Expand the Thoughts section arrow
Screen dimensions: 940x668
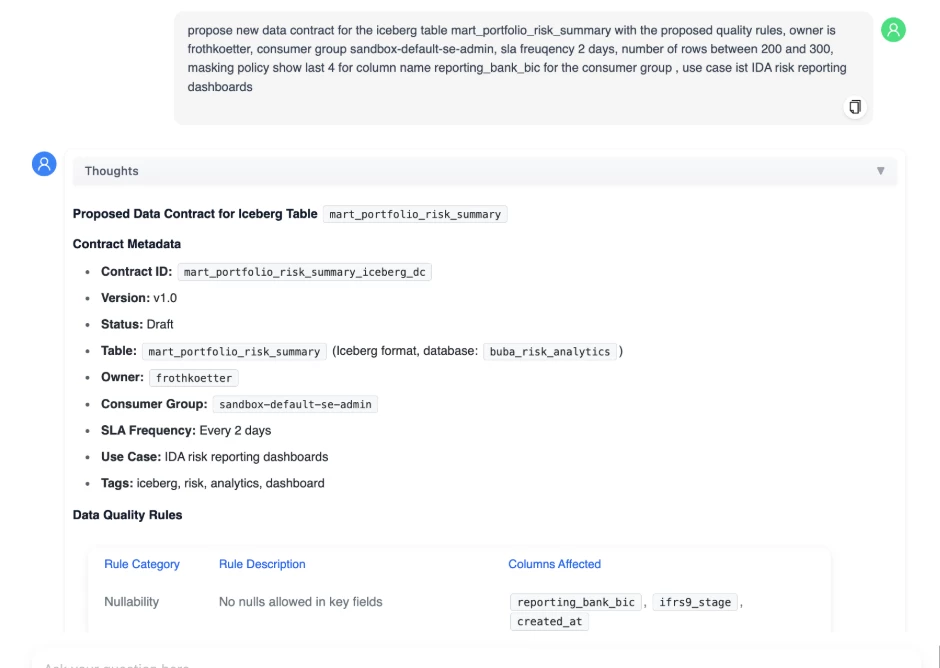click(881, 171)
